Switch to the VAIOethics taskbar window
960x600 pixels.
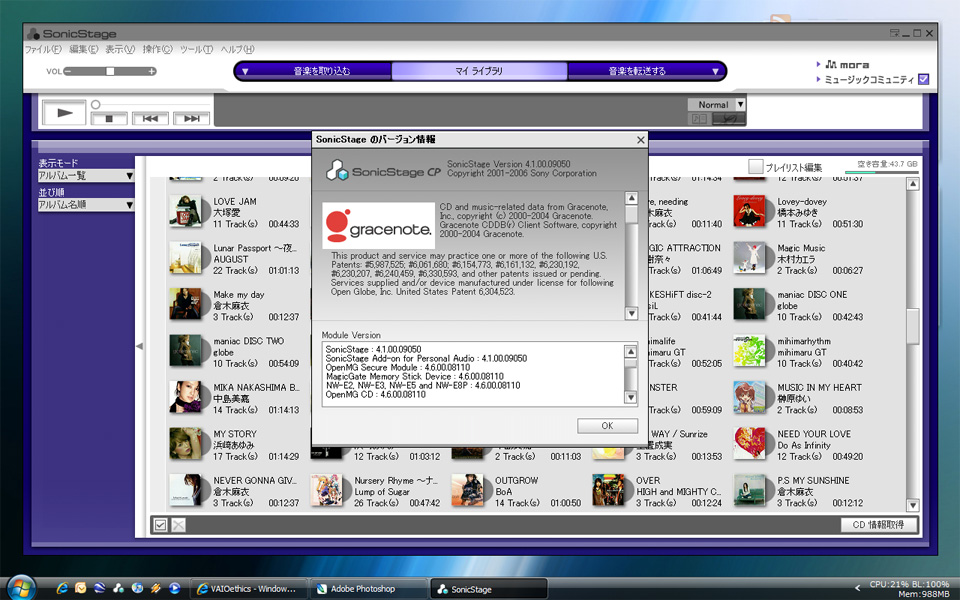click(247, 589)
